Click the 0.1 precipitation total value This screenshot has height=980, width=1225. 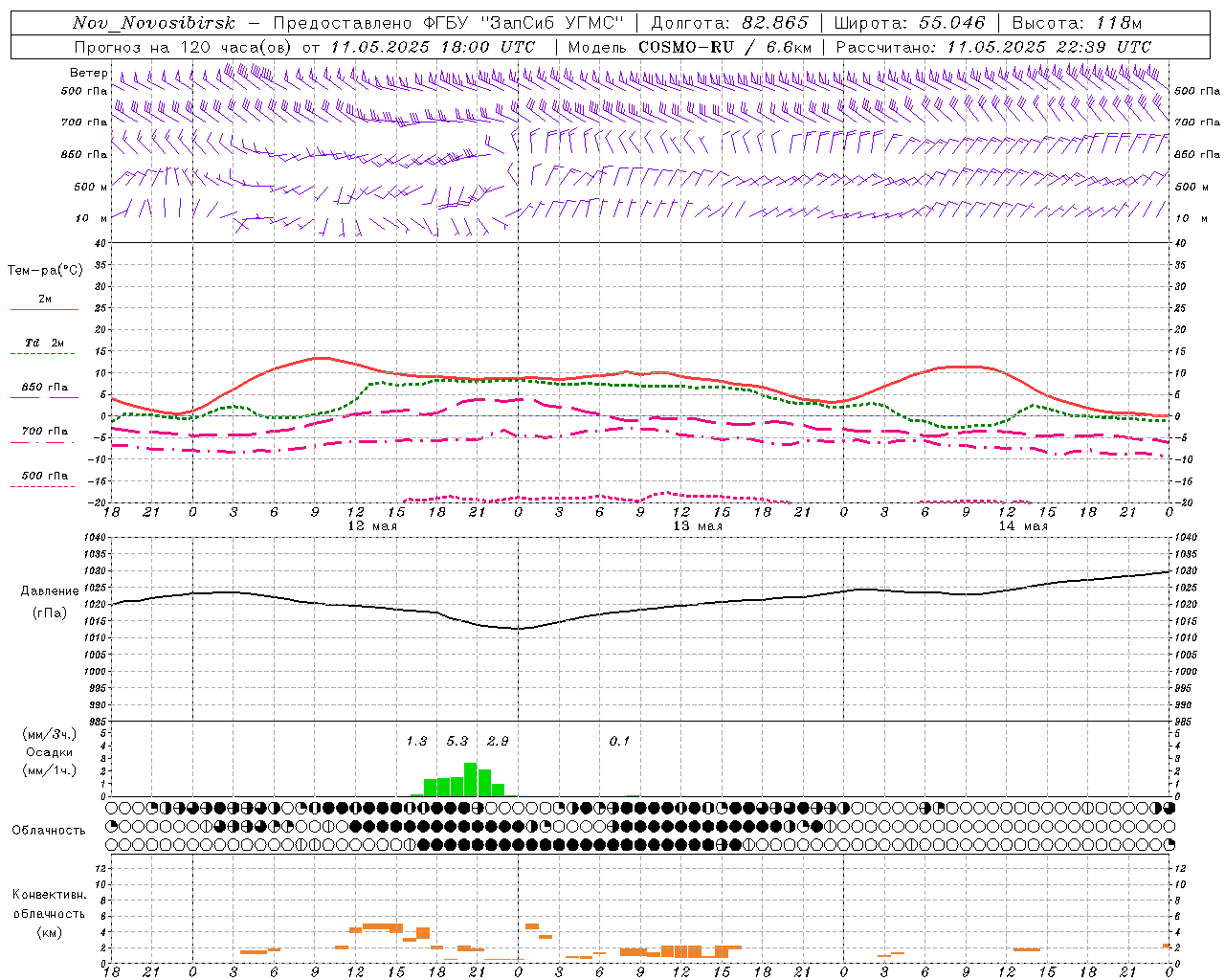620,742
